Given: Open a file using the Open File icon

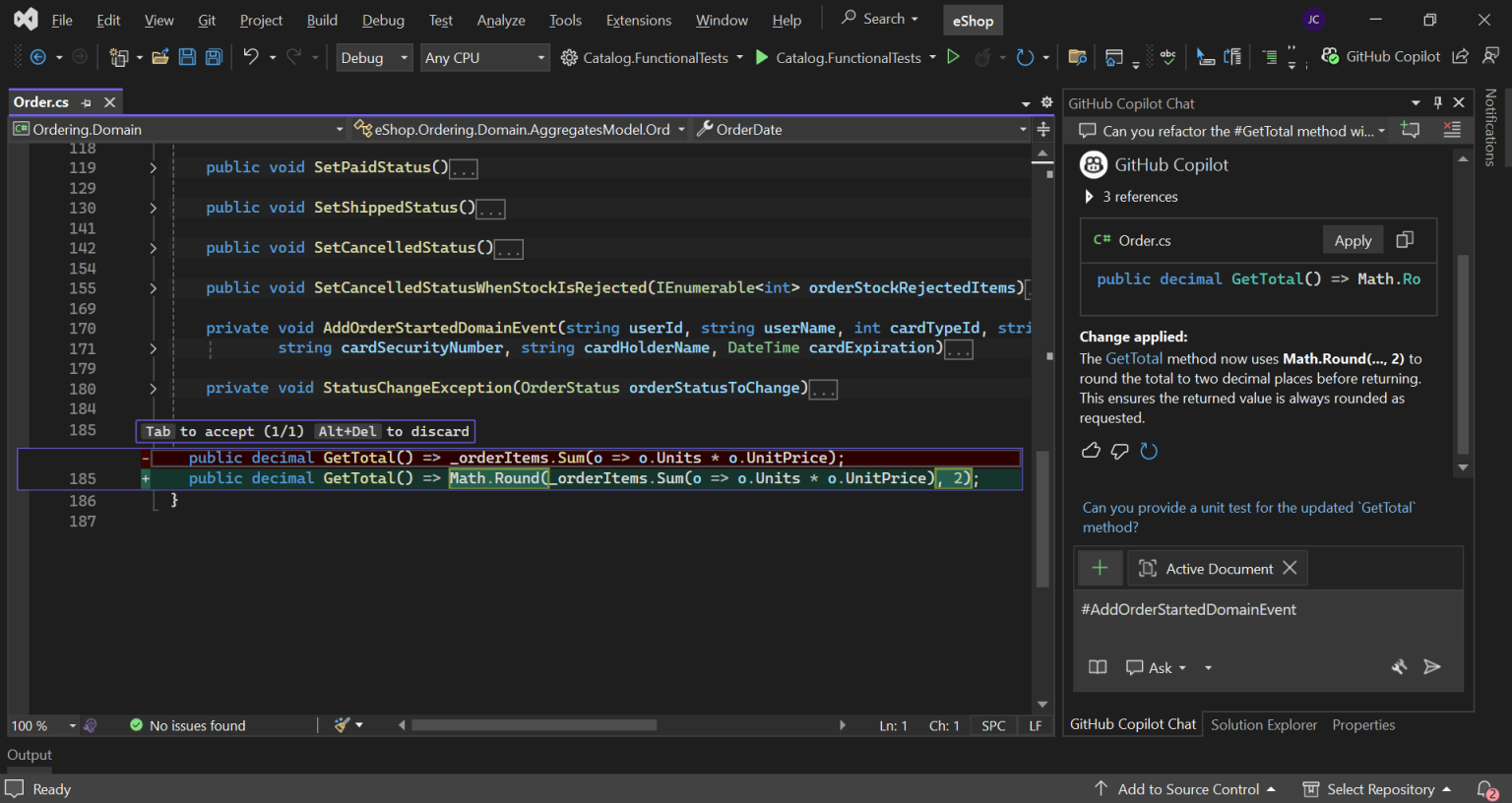Looking at the screenshot, I should pos(160,56).
